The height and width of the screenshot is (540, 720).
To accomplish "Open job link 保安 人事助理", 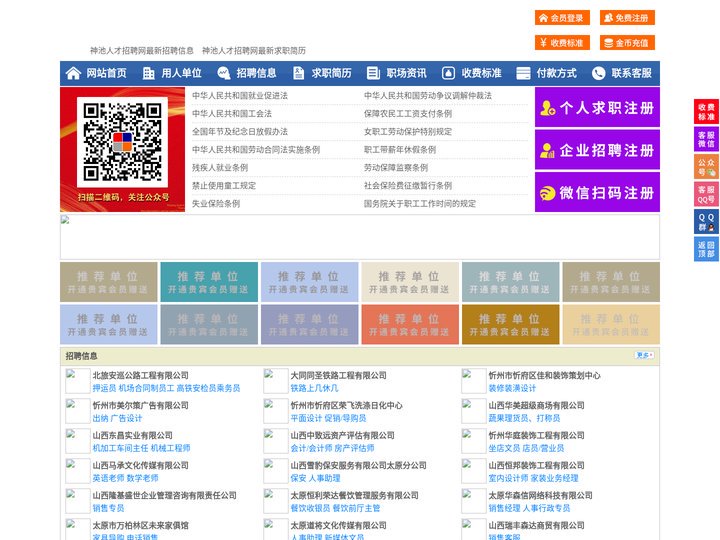I will (315, 478).
